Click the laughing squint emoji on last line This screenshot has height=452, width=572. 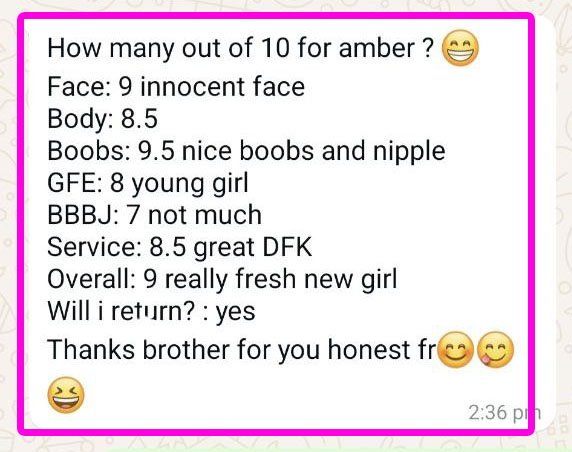tap(66, 395)
